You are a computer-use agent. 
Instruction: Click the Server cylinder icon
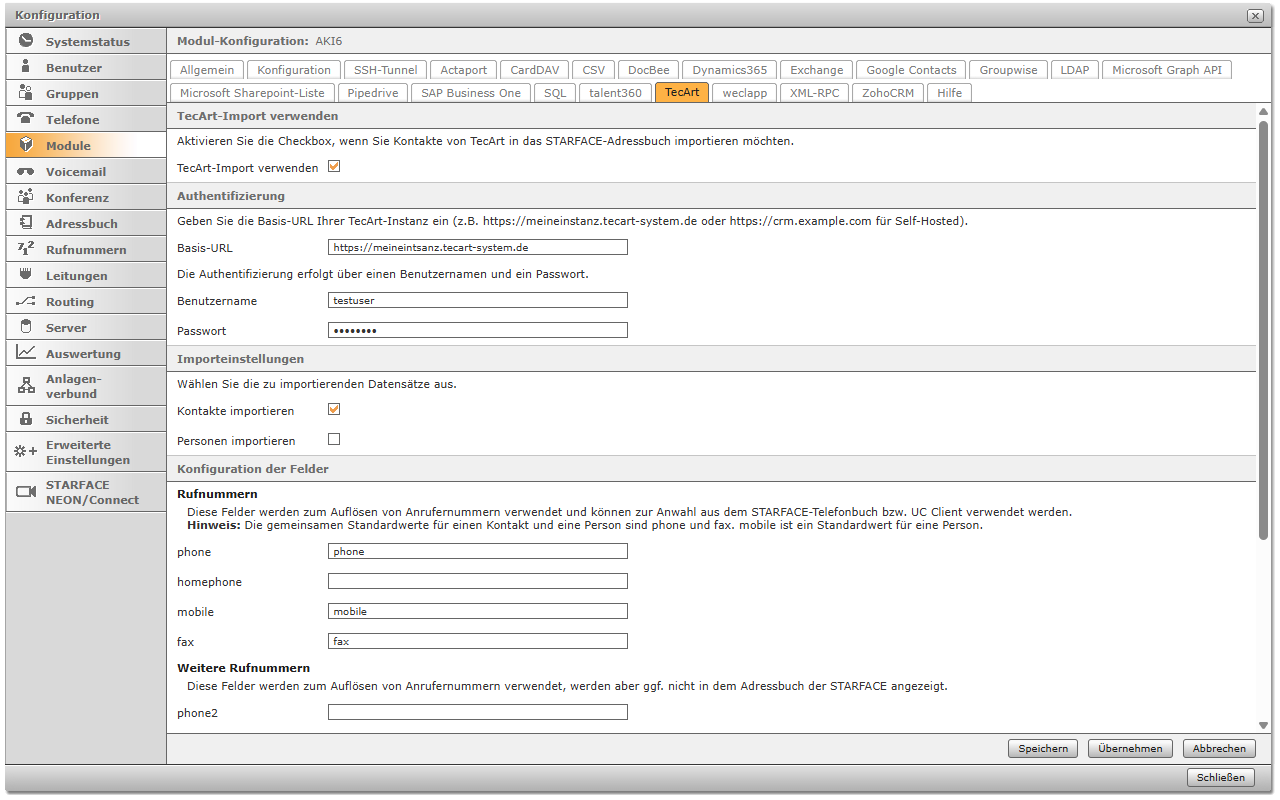[x=26, y=327]
